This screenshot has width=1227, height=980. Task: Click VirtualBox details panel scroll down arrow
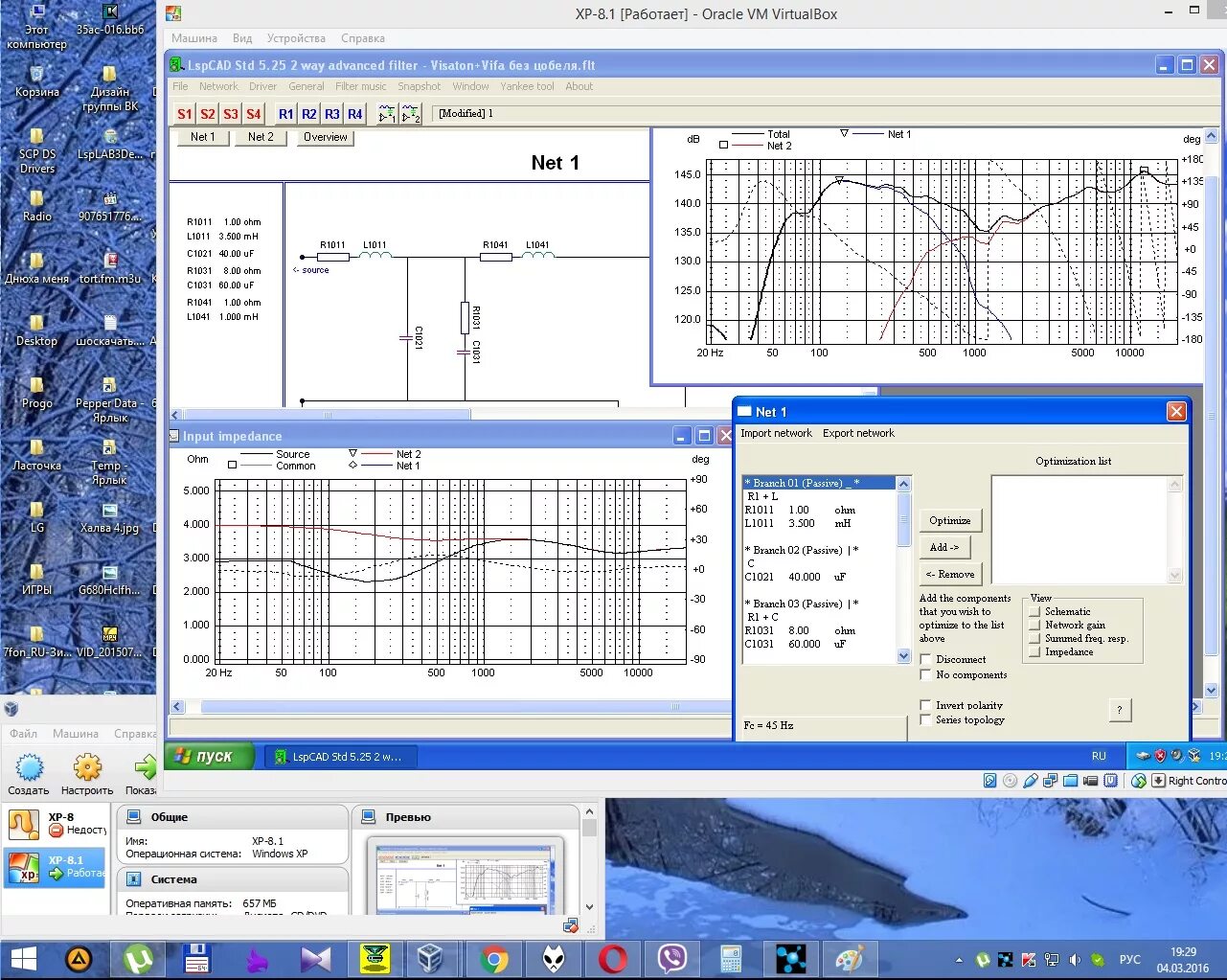click(x=589, y=906)
